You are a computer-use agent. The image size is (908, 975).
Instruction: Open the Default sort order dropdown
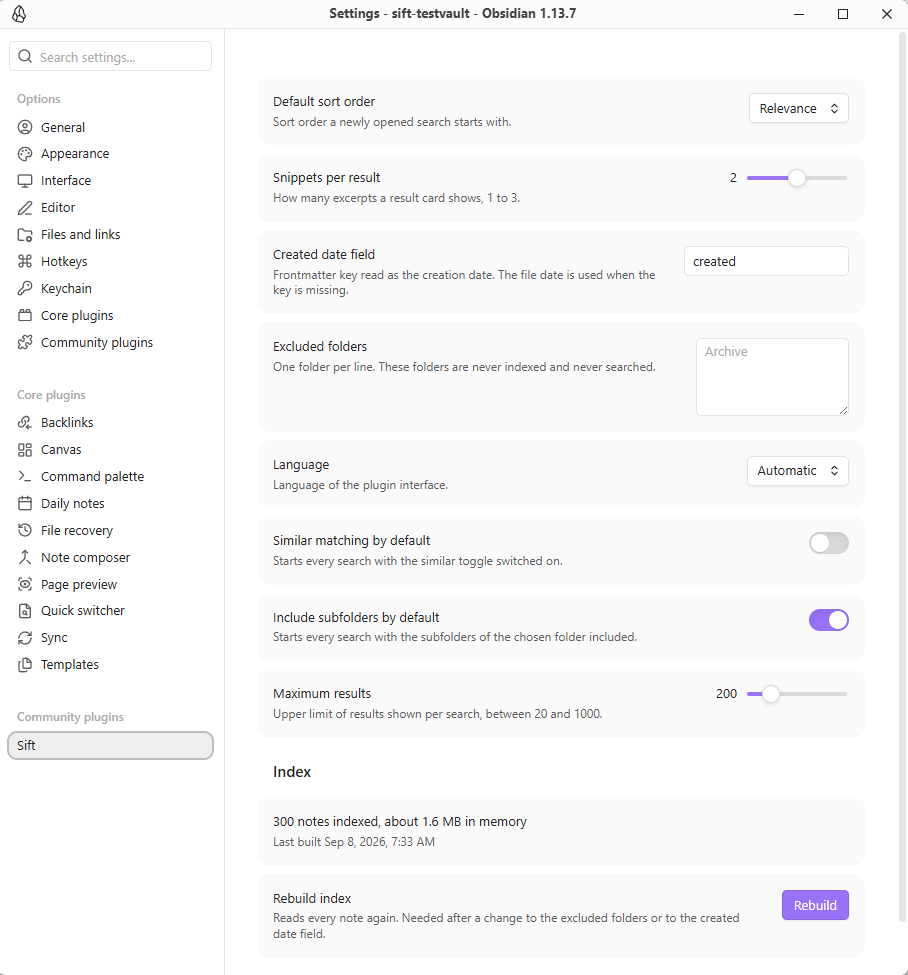799,108
